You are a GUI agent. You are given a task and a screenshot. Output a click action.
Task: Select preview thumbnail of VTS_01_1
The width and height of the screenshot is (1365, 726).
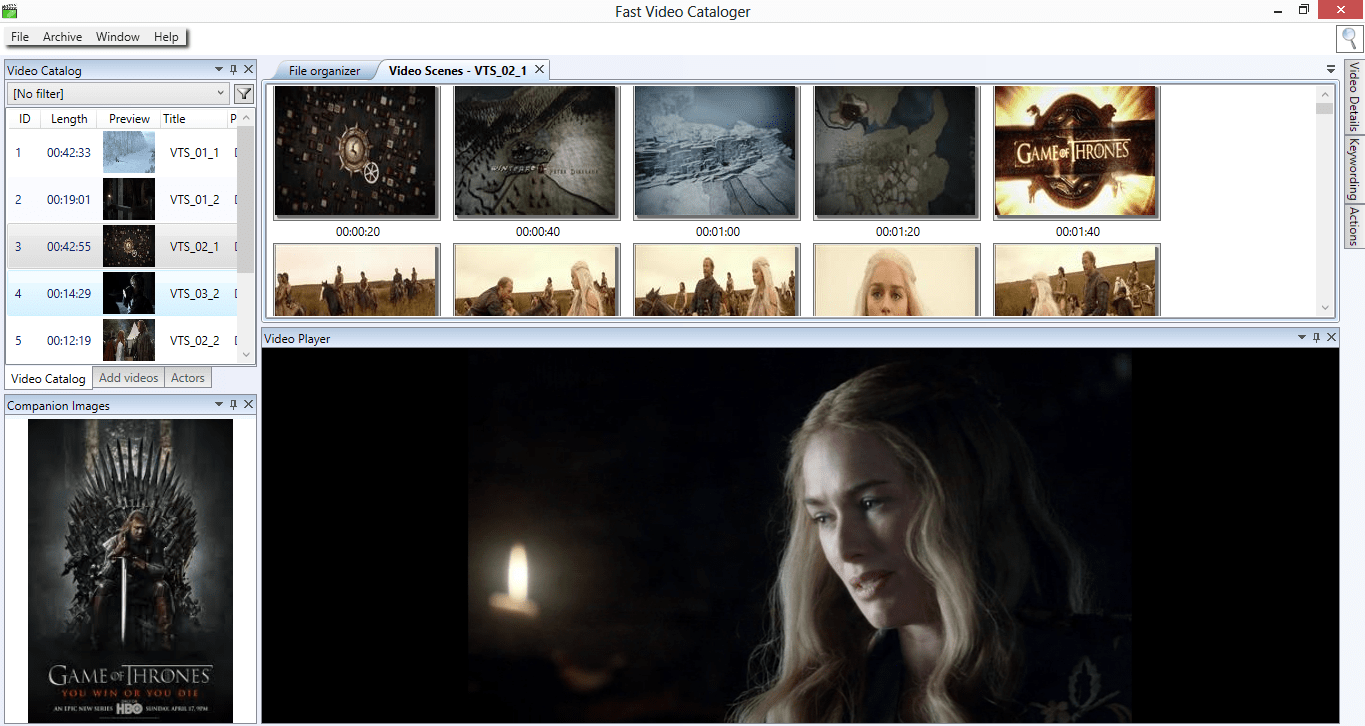129,152
